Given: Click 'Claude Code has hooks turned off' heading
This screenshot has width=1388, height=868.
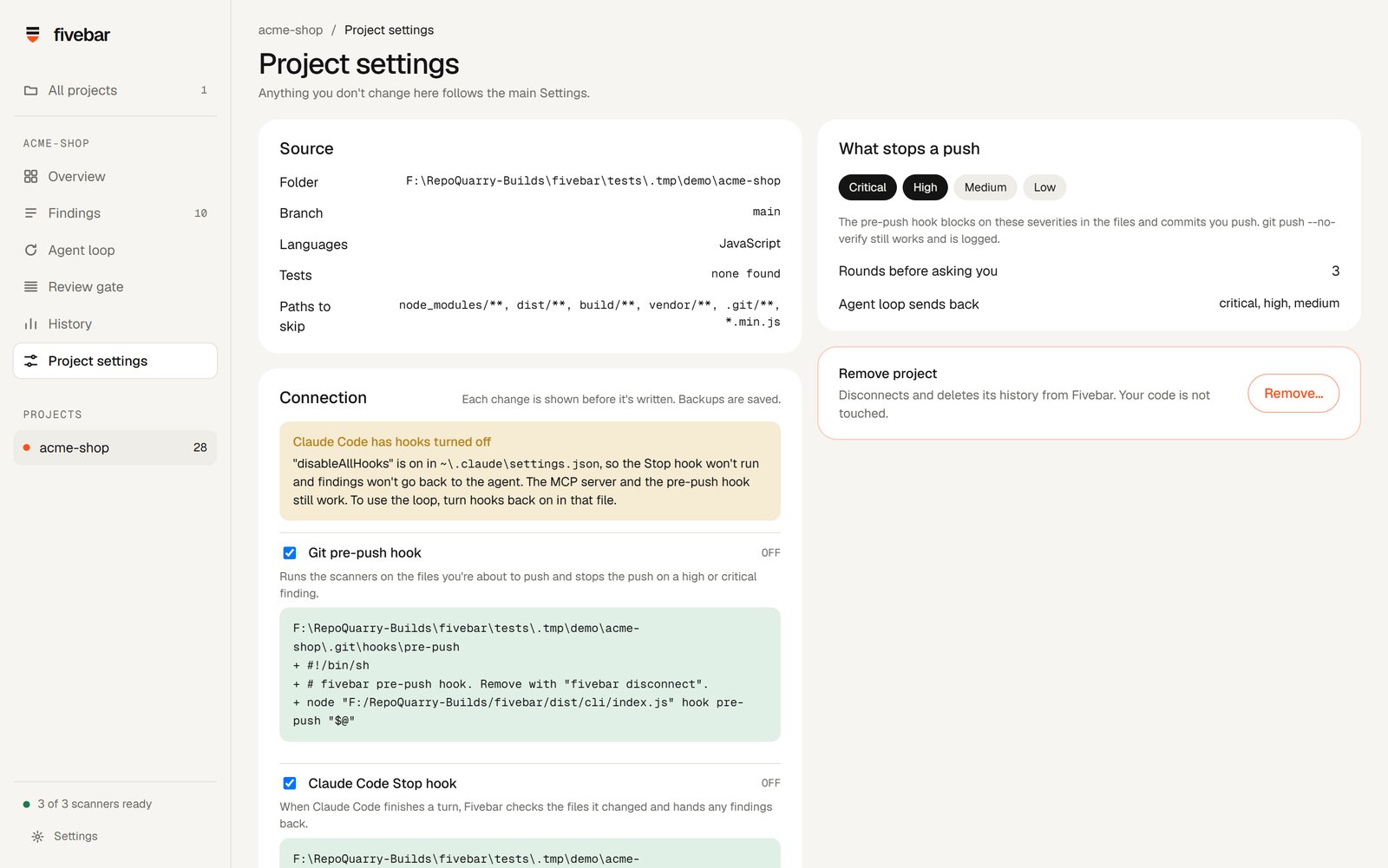Looking at the screenshot, I should pos(392,442).
